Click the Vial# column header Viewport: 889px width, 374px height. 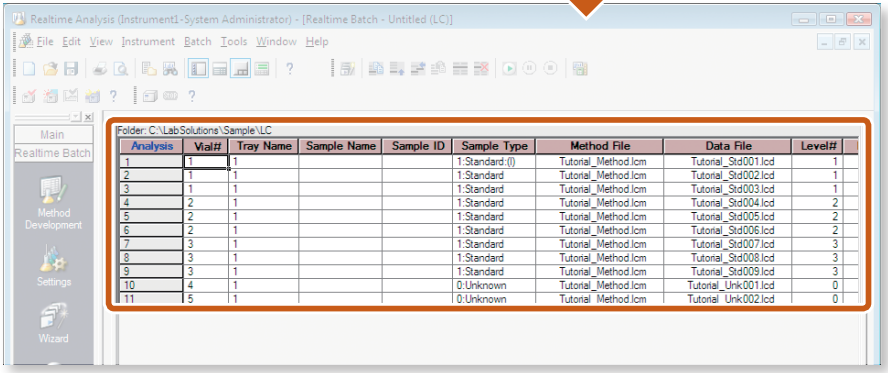coord(206,146)
